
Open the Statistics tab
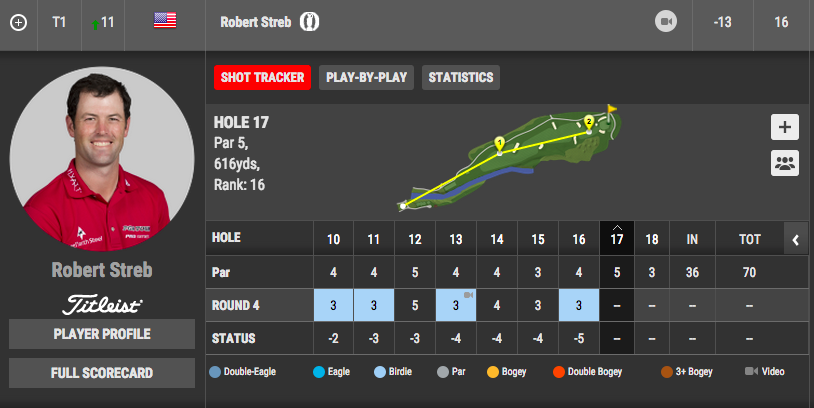(460, 78)
